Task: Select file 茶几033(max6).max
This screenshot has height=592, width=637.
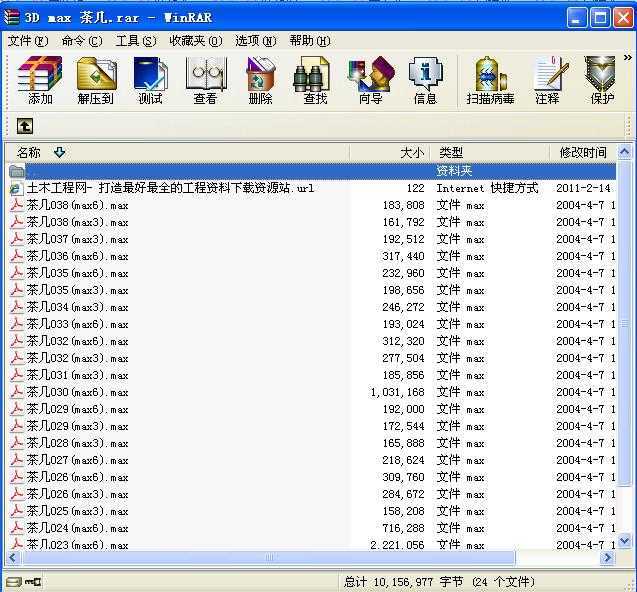Action: coord(78,324)
